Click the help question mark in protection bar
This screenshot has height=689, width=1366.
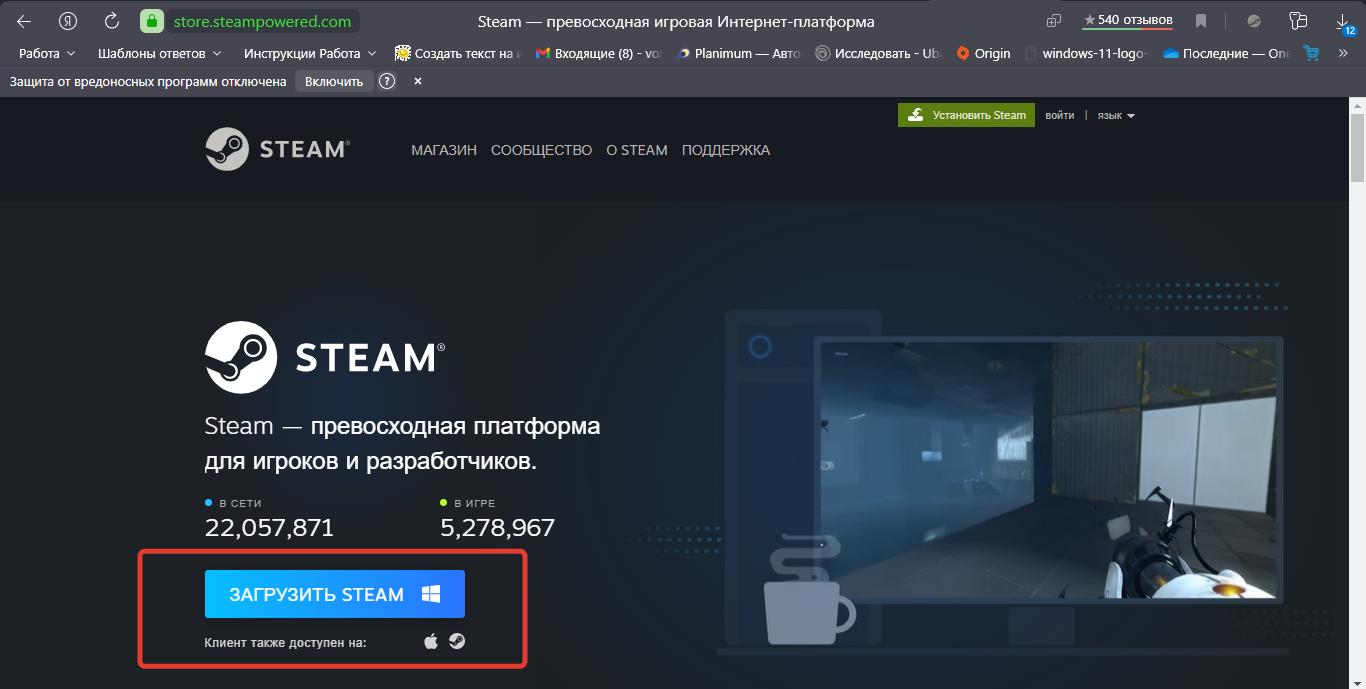pos(387,81)
